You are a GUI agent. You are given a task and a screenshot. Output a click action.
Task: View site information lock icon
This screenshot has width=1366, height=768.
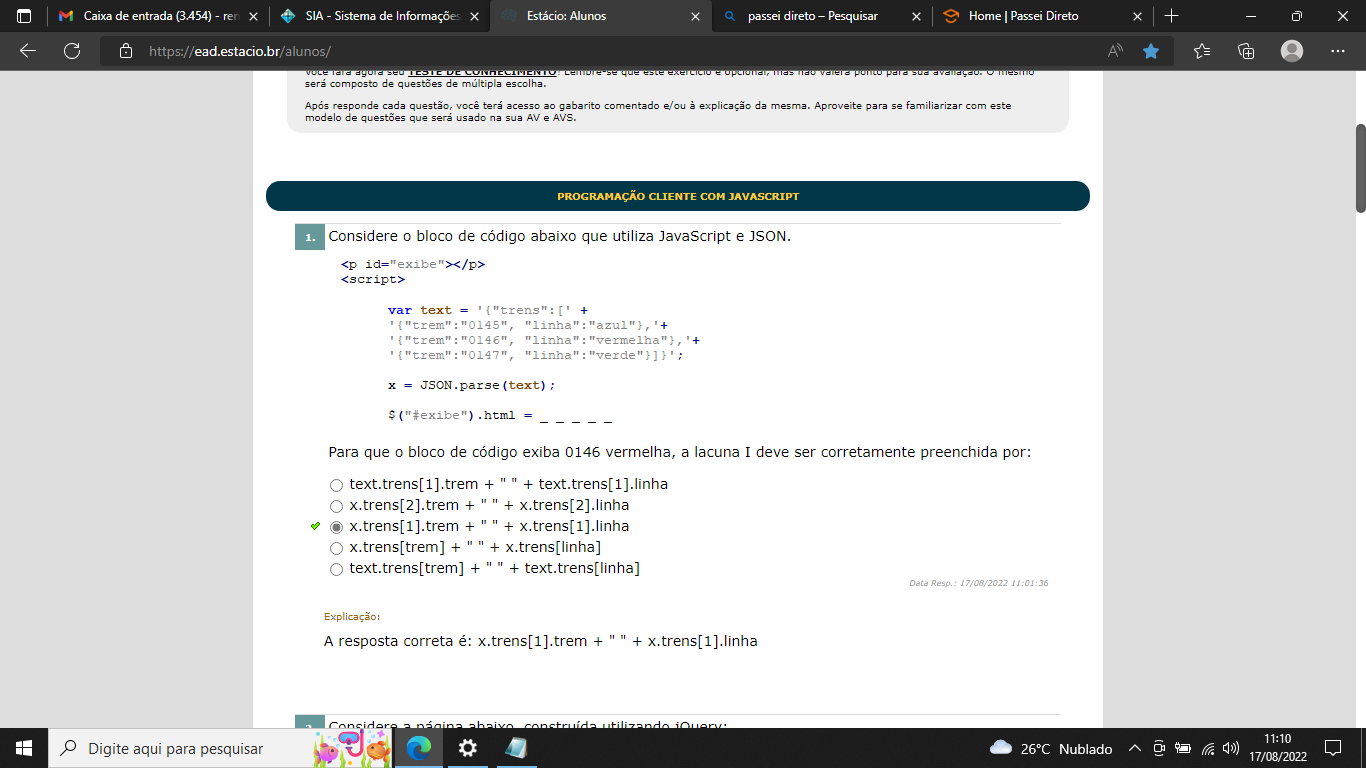click(x=125, y=51)
